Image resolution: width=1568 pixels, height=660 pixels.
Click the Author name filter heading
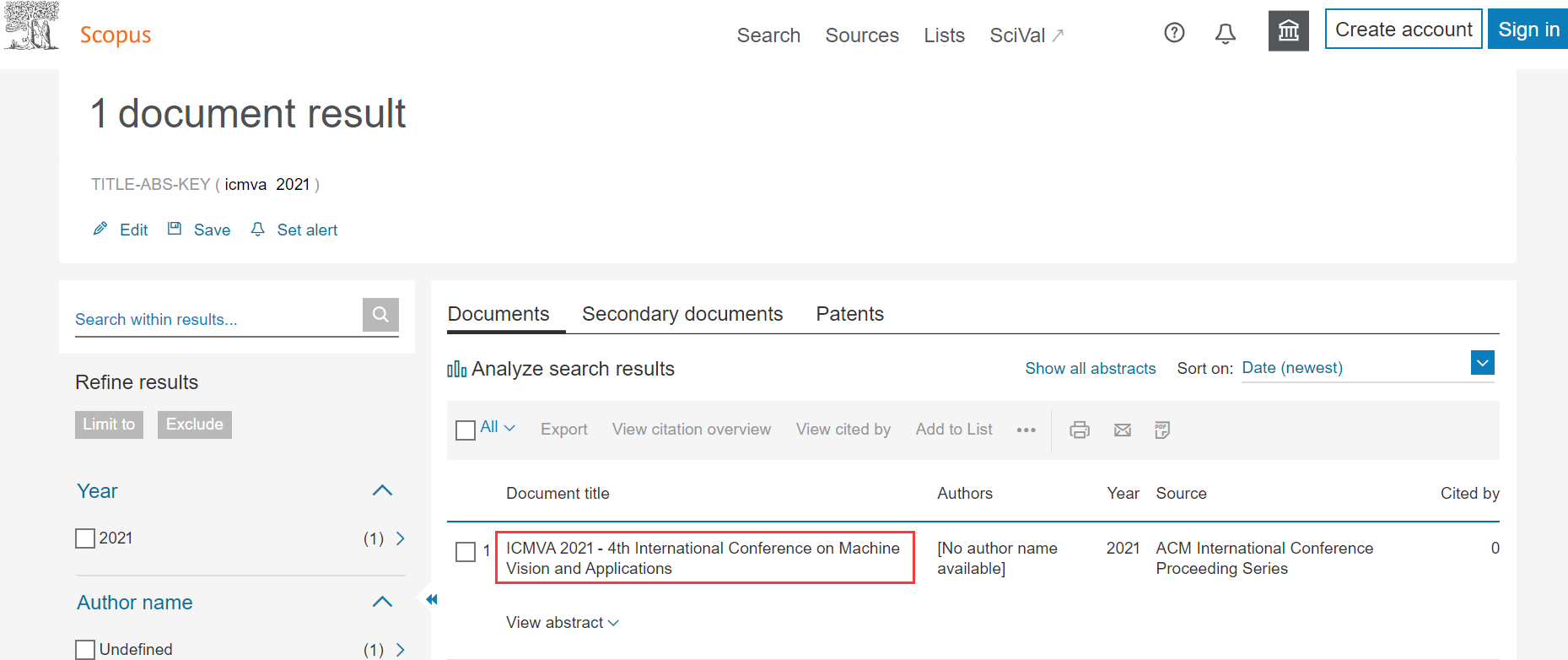135,603
